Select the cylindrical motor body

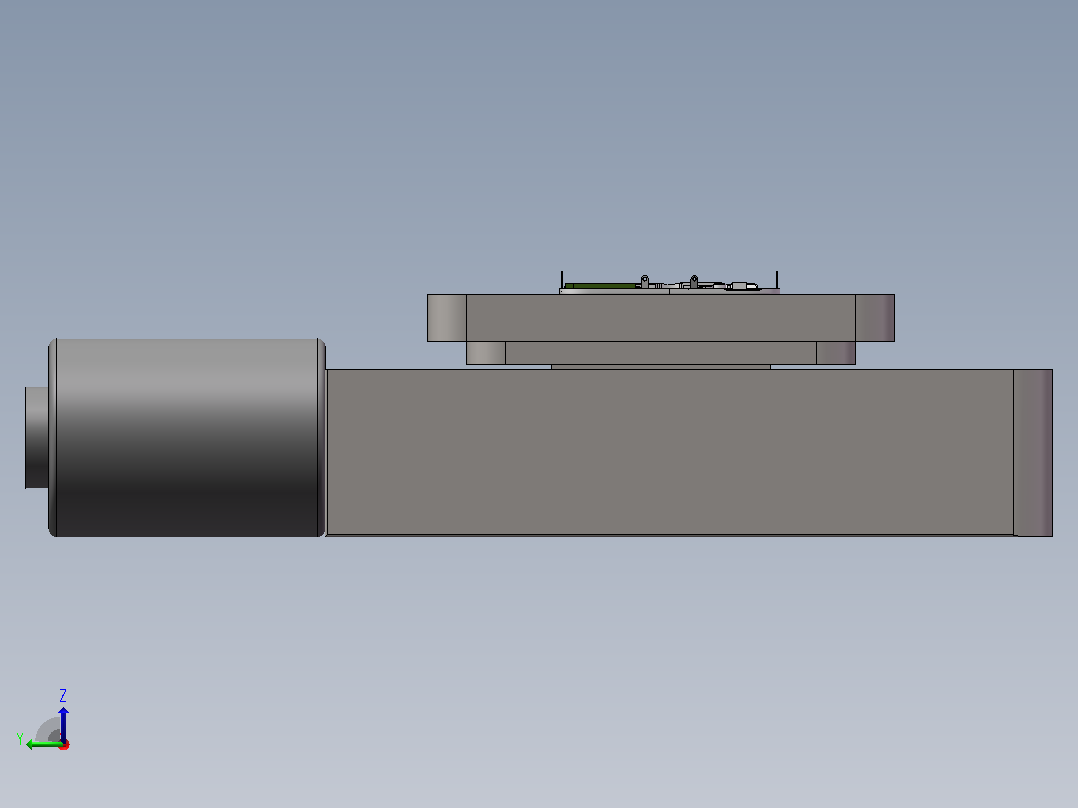pos(186,437)
